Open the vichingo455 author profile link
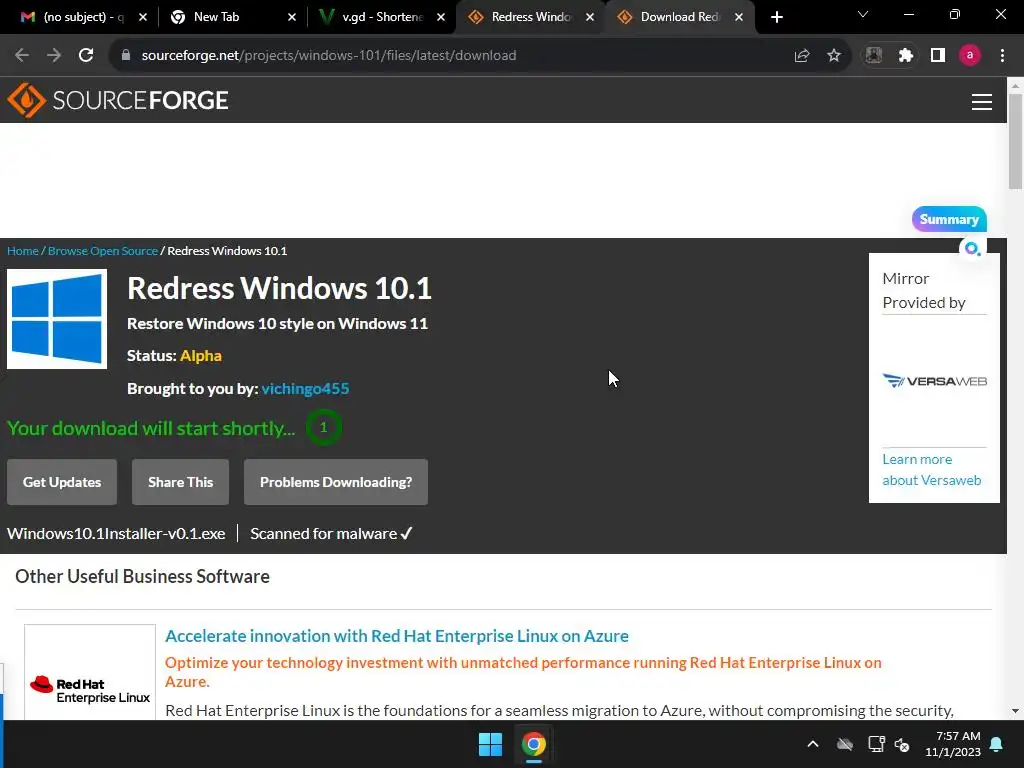1024x768 pixels. pyautogui.click(x=305, y=389)
